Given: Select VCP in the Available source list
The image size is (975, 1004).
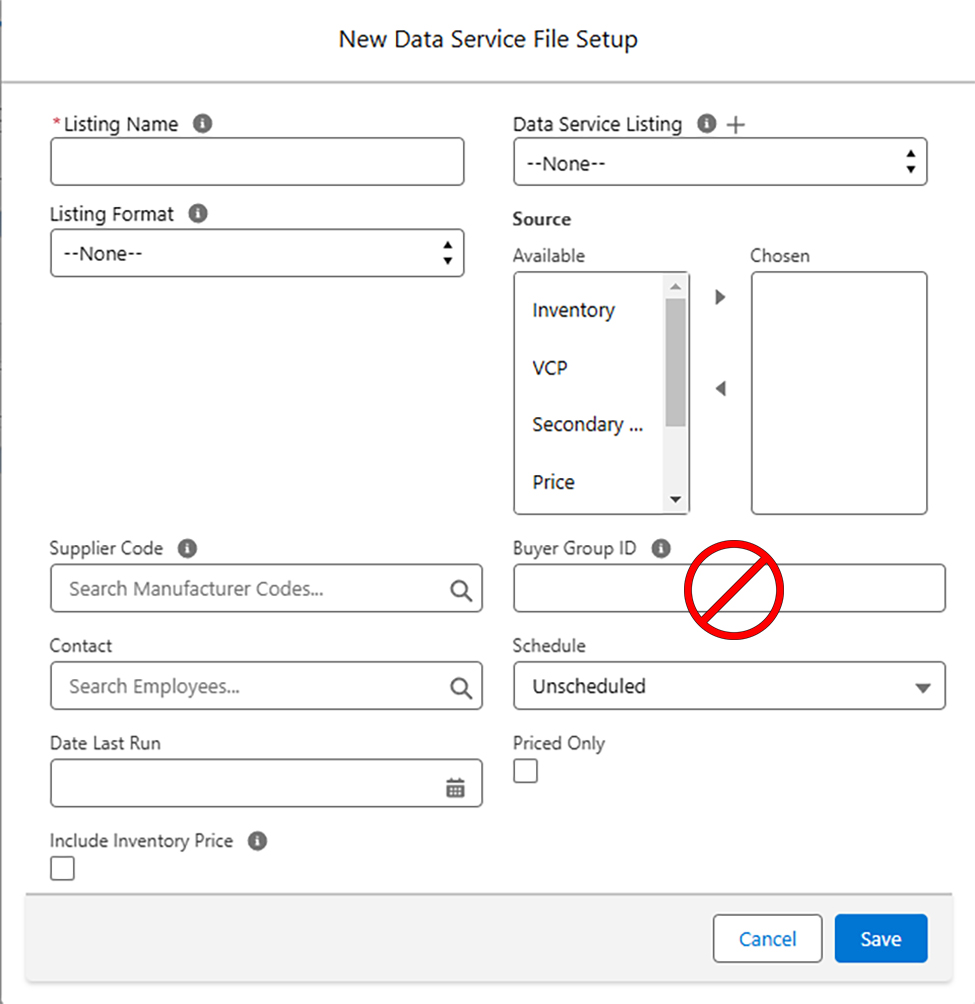Looking at the screenshot, I should 550,368.
